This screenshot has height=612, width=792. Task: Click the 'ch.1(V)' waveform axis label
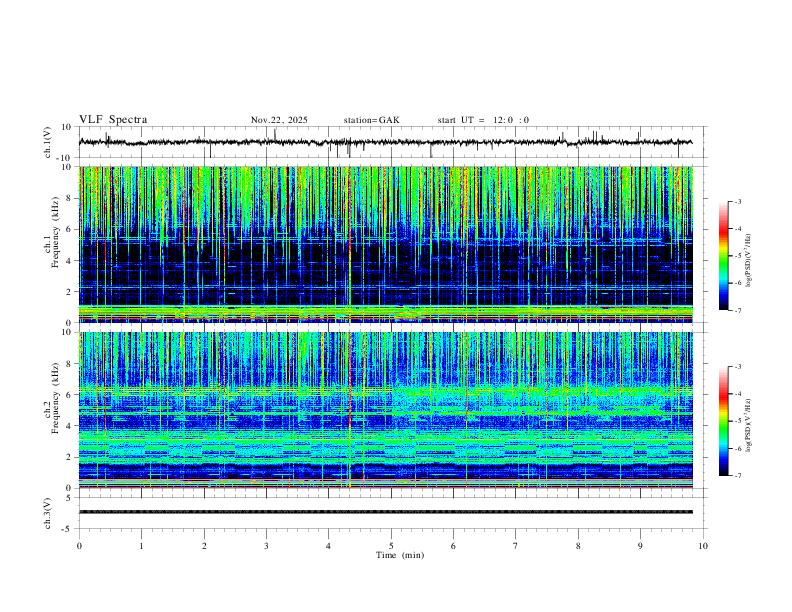tap(48, 142)
